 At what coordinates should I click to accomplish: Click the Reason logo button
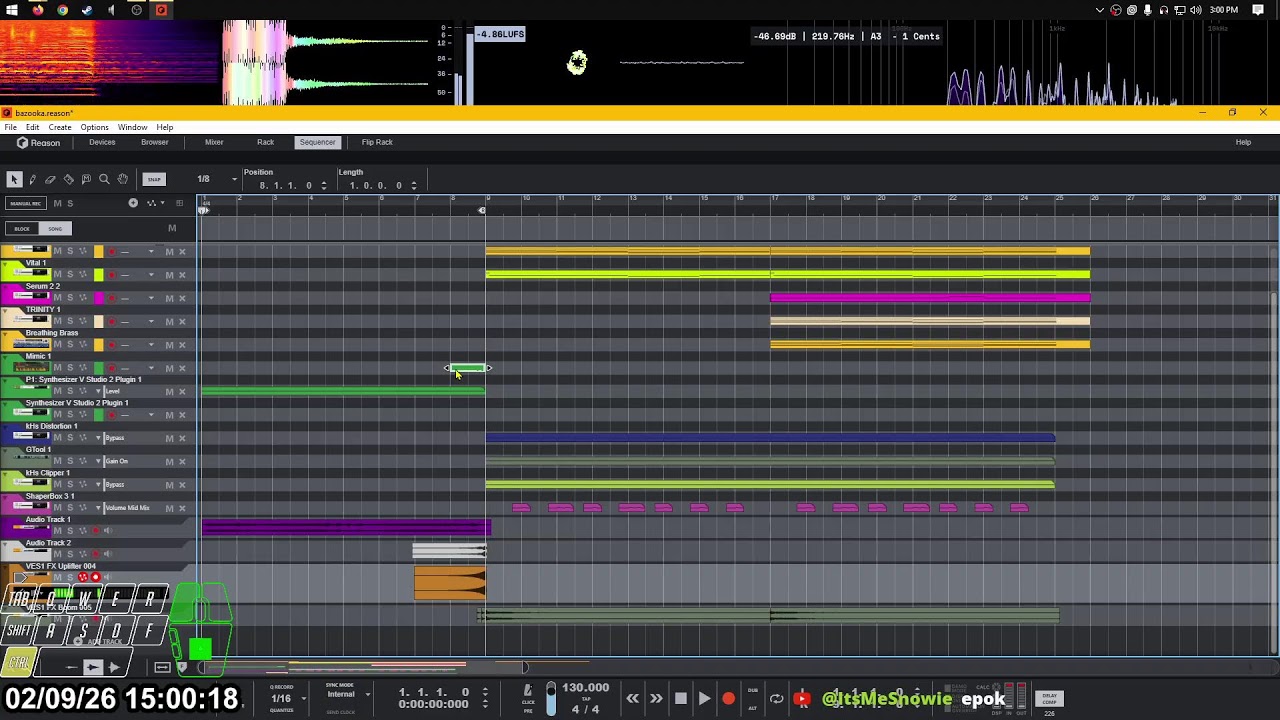point(39,143)
